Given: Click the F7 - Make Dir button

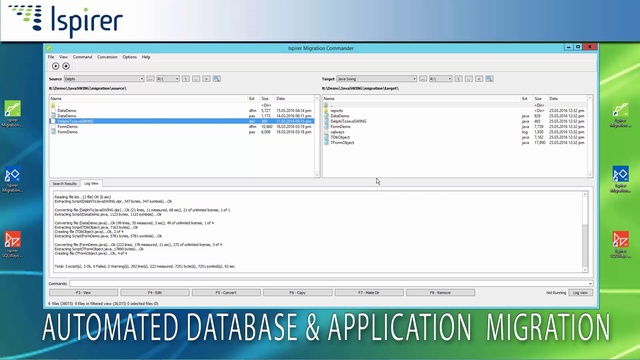Looking at the screenshot, I should tap(369, 293).
